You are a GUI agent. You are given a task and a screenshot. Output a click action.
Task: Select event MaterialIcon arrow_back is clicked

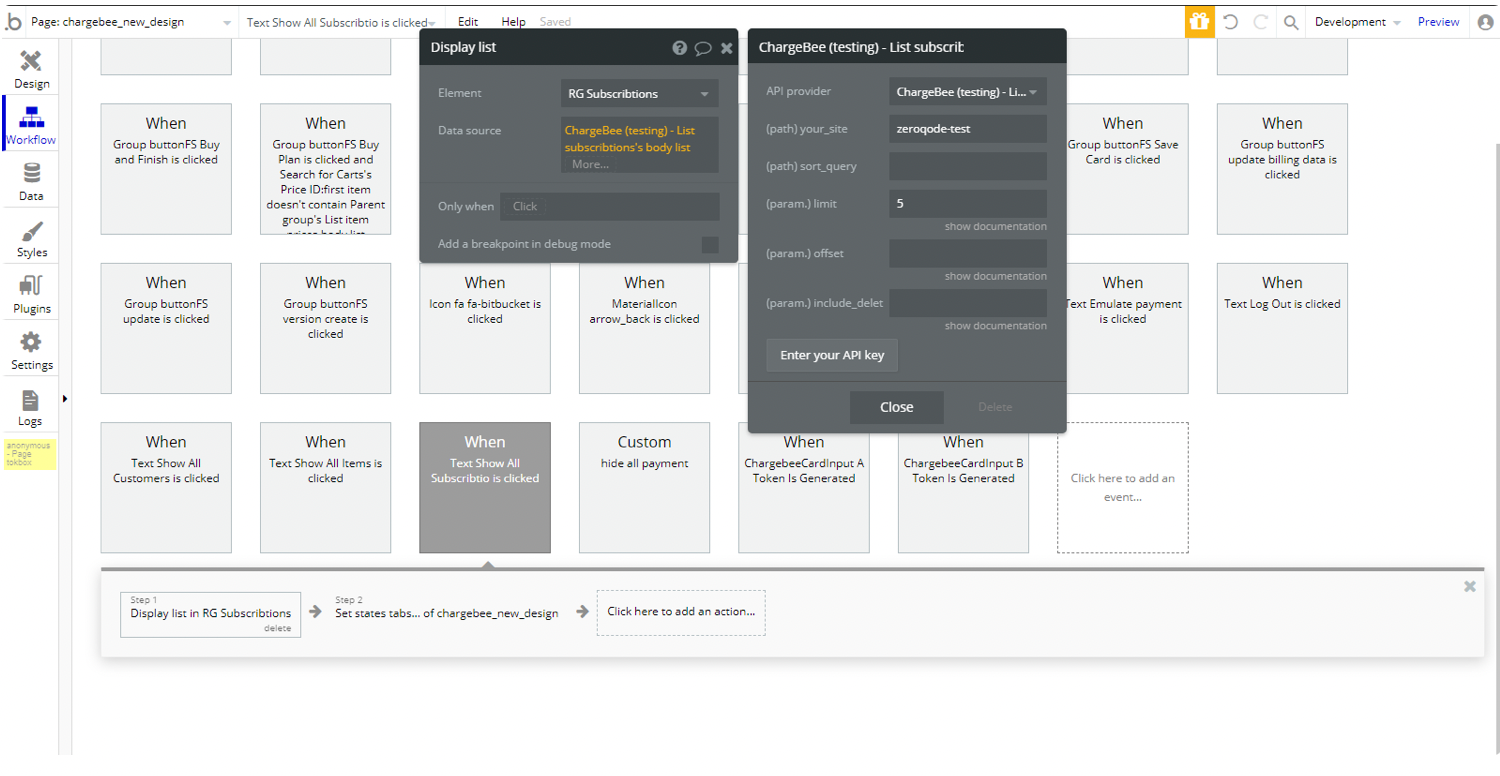pyautogui.click(x=644, y=328)
